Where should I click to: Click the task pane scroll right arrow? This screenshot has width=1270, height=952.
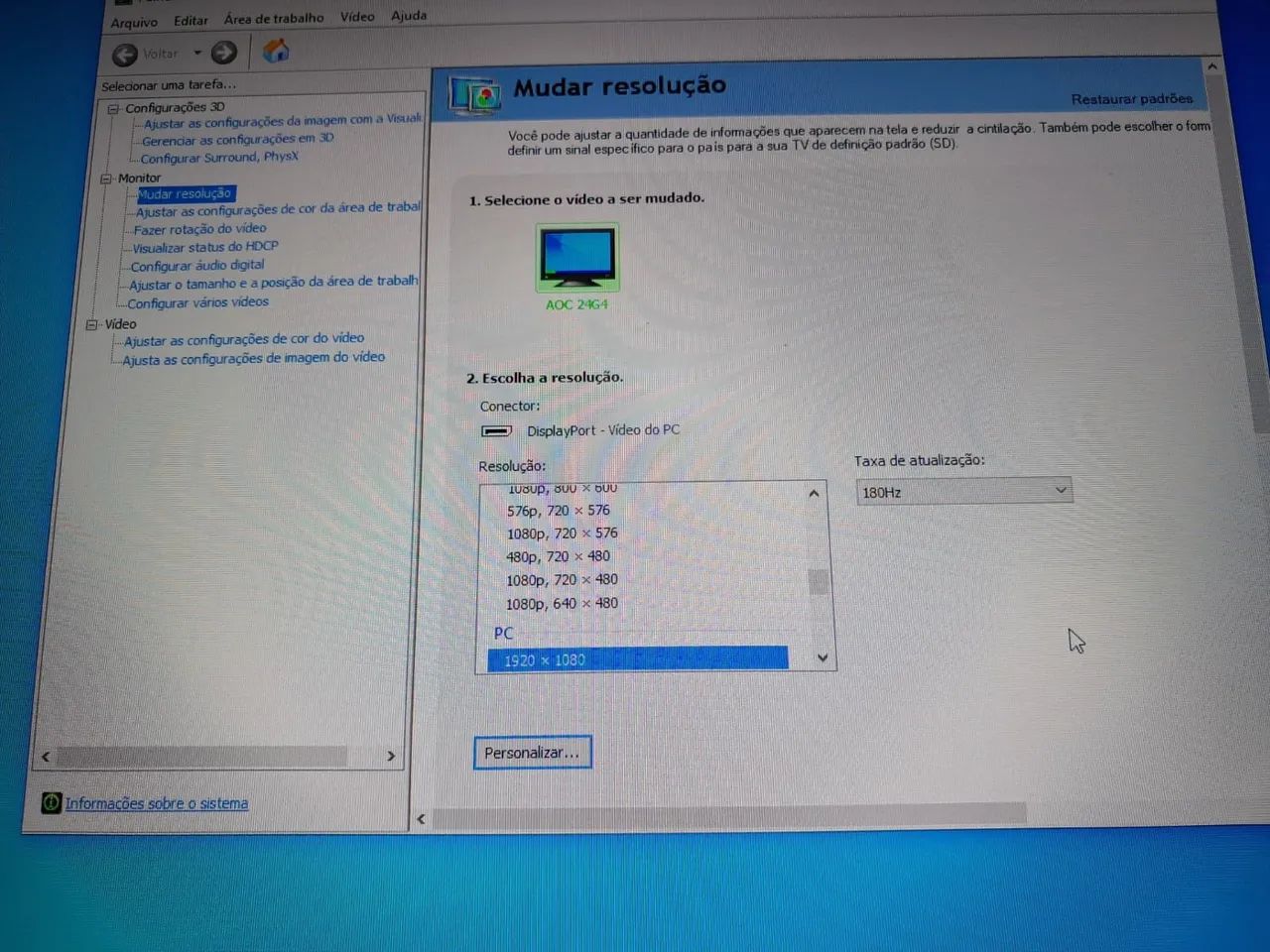click(x=391, y=756)
